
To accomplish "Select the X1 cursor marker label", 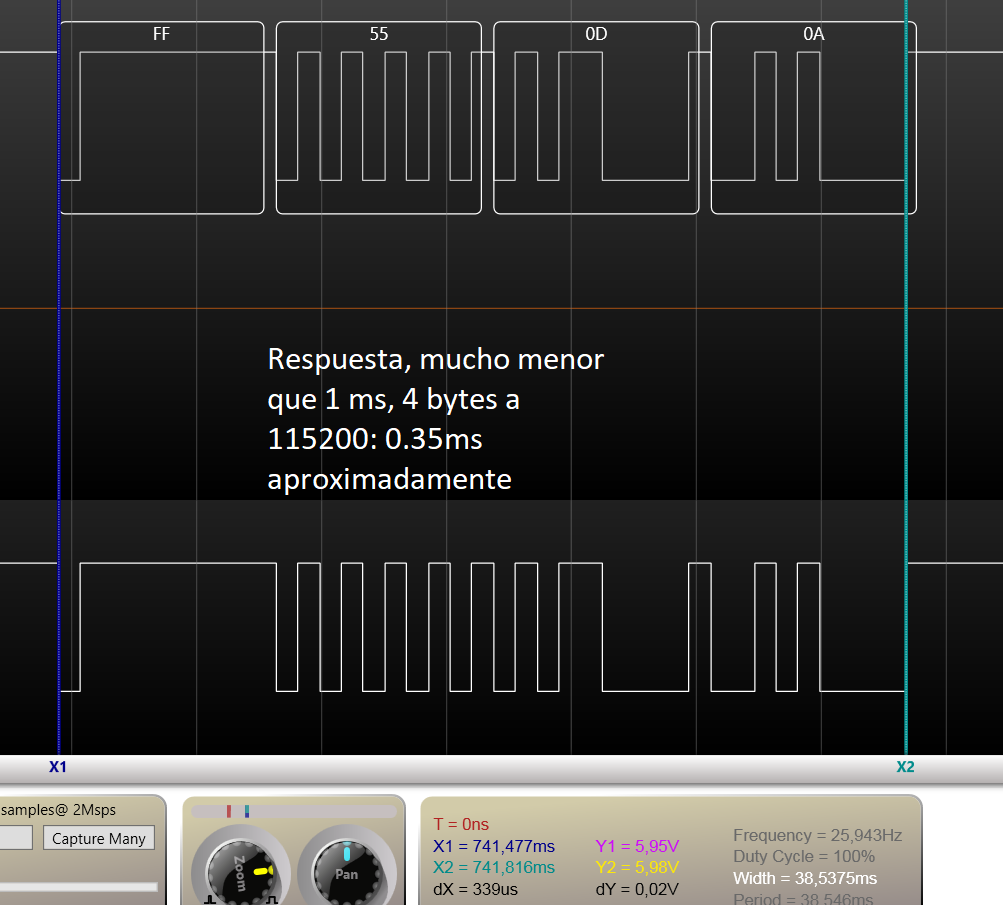I will click(58, 767).
